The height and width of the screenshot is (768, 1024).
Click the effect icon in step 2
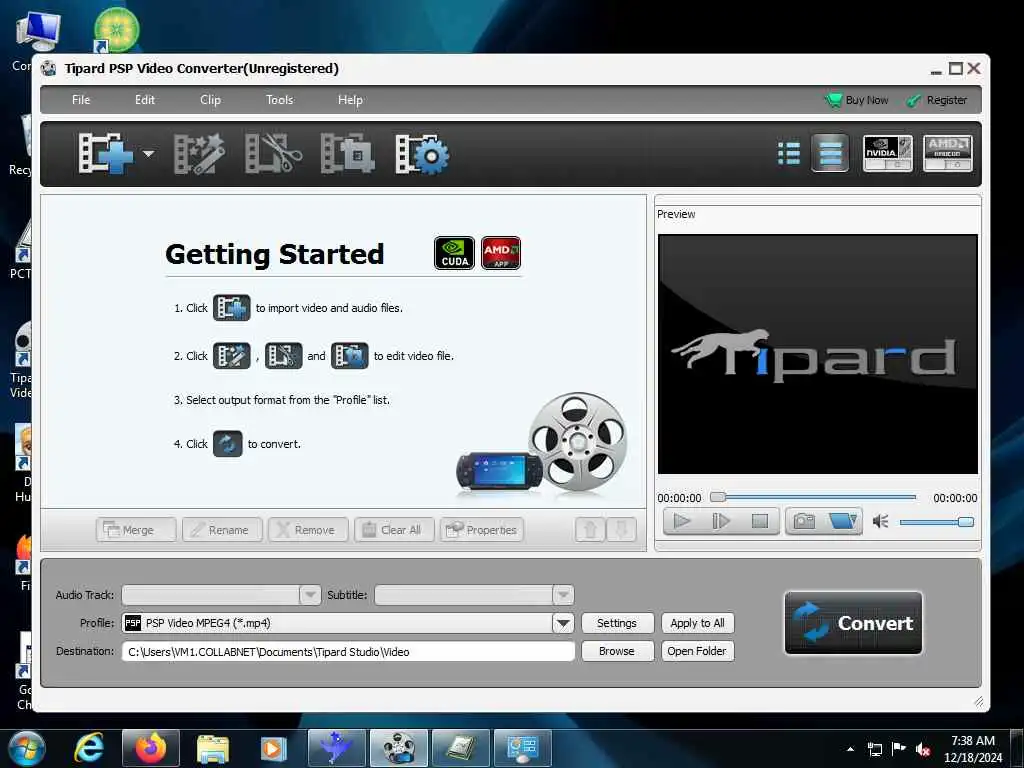tap(232, 356)
